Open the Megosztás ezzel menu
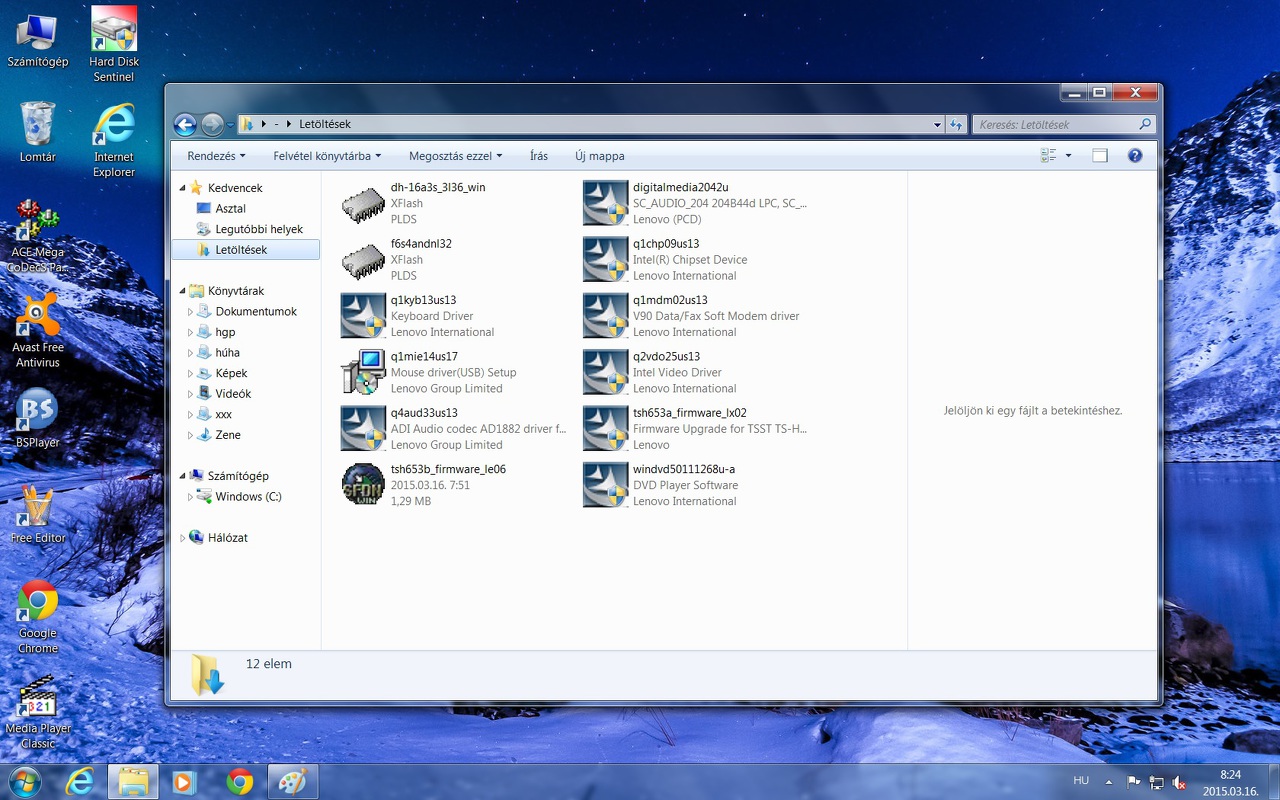The height and width of the screenshot is (800, 1280). 455,156
